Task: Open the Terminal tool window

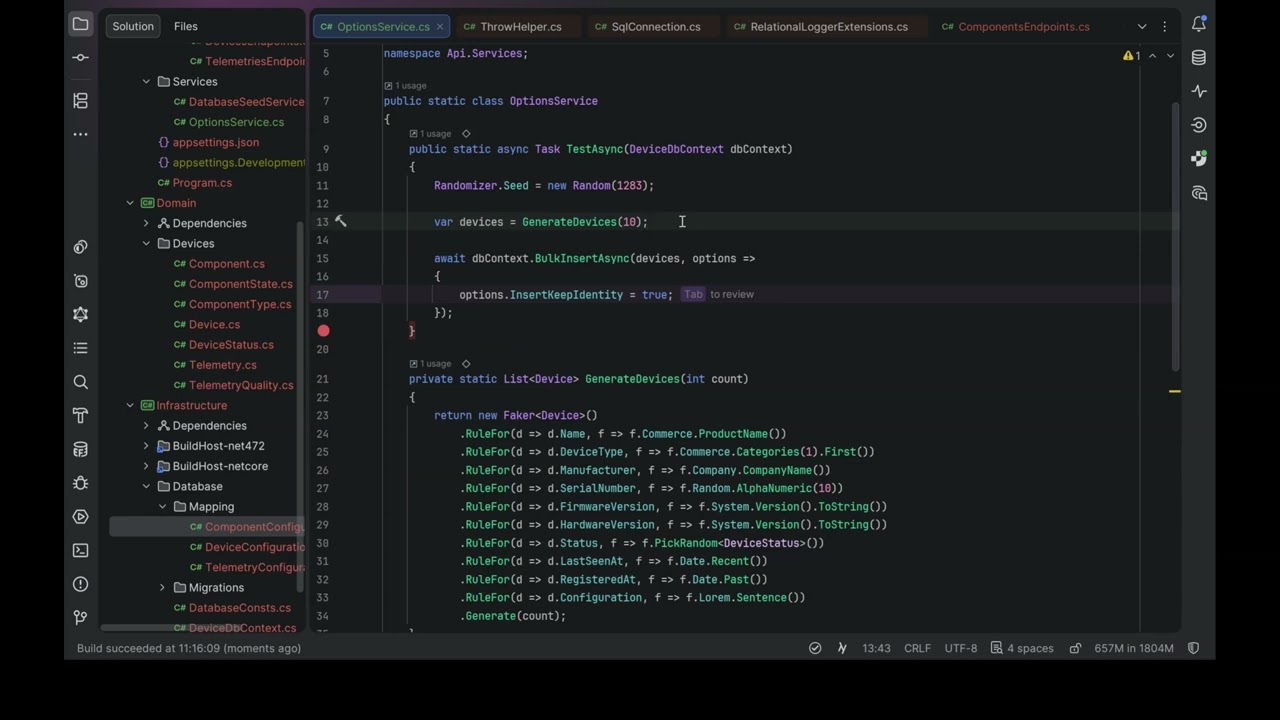Action: point(81,550)
